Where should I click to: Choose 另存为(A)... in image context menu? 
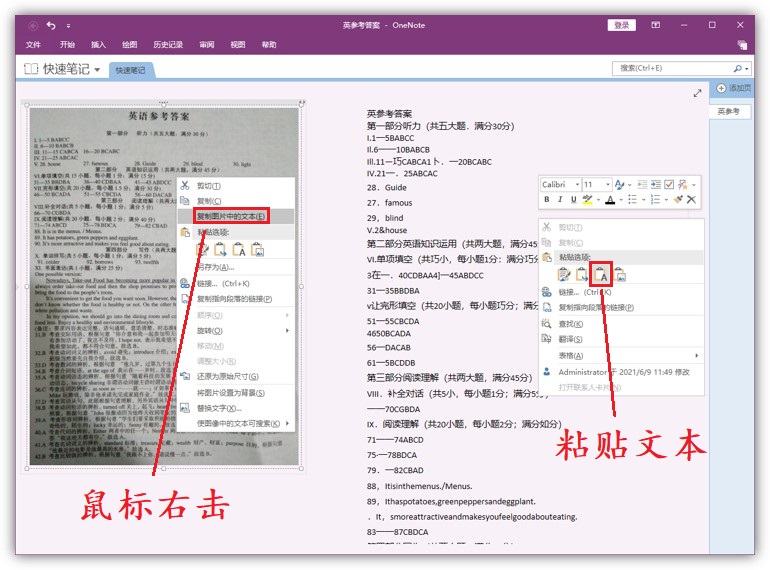pos(236,267)
